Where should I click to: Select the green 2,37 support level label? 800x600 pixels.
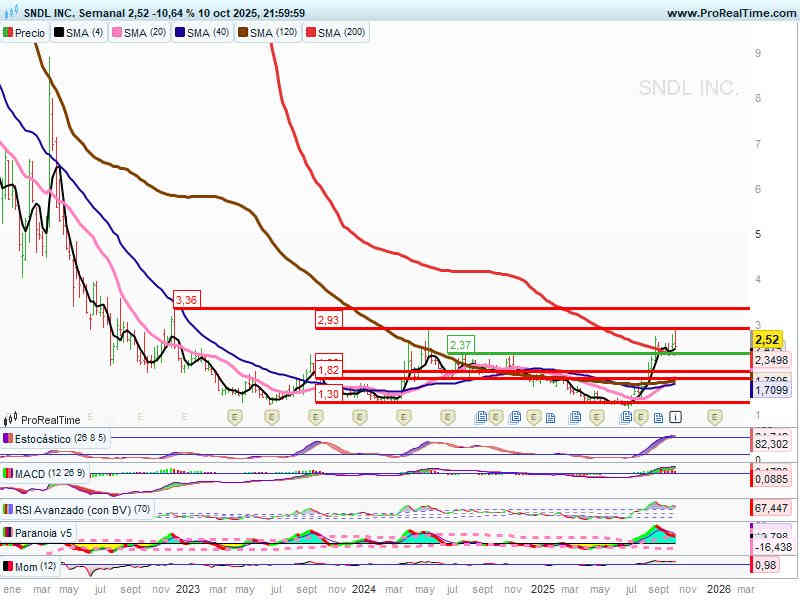pos(460,345)
